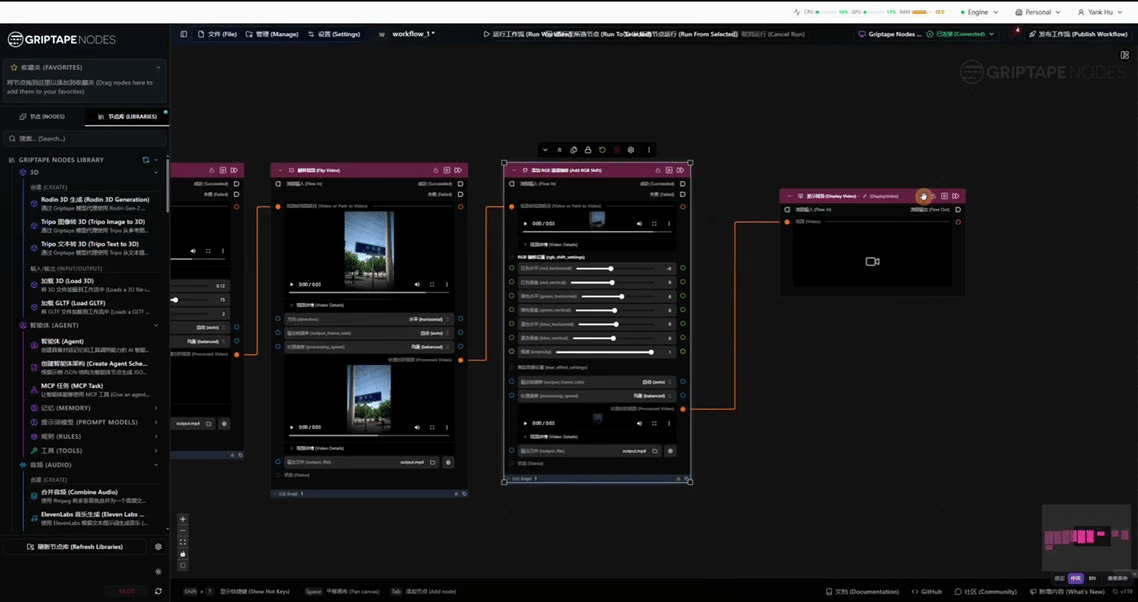Click the theme icon above sidebar footer

[158, 572]
